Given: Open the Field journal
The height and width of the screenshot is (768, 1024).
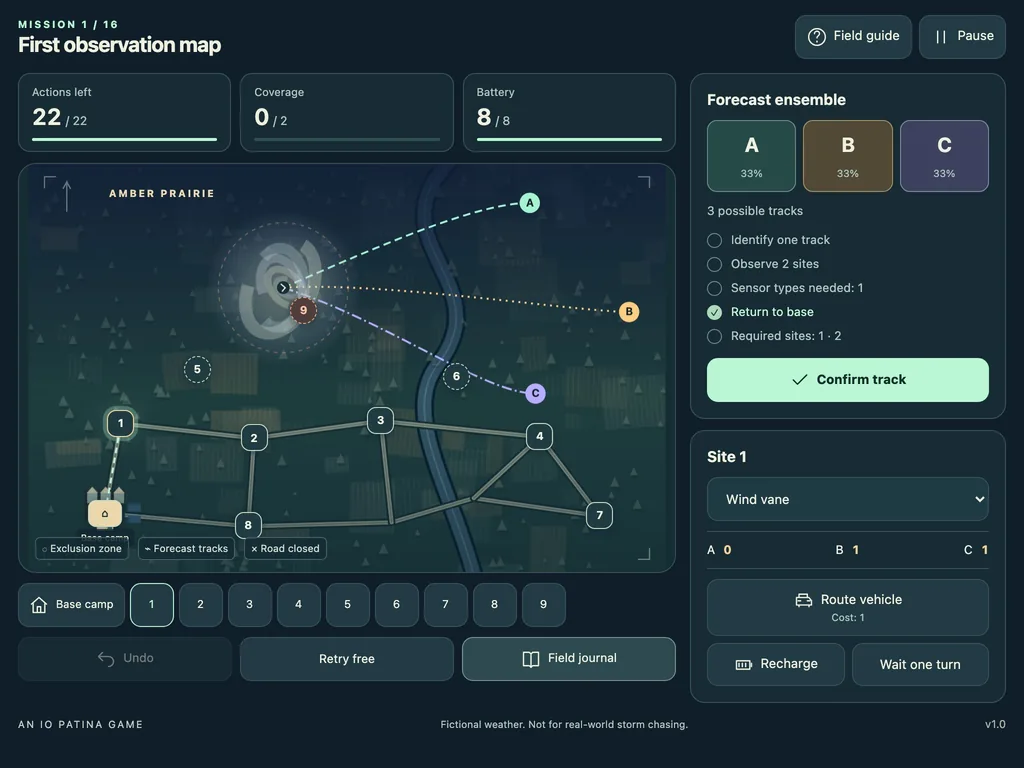Looking at the screenshot, I should (569, 659).
